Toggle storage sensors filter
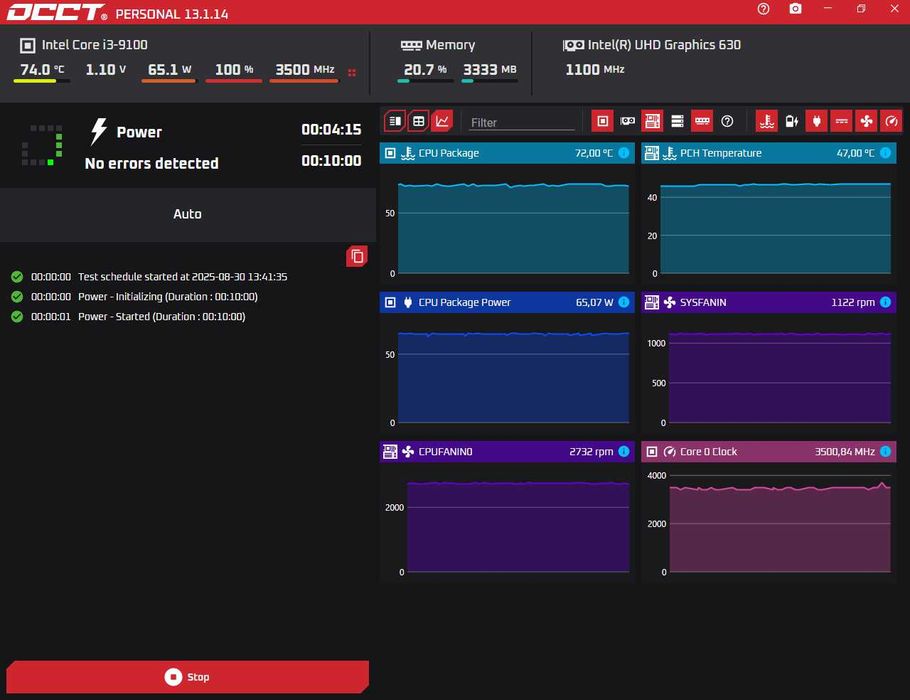The image size is (910, 700). (677, 121)
